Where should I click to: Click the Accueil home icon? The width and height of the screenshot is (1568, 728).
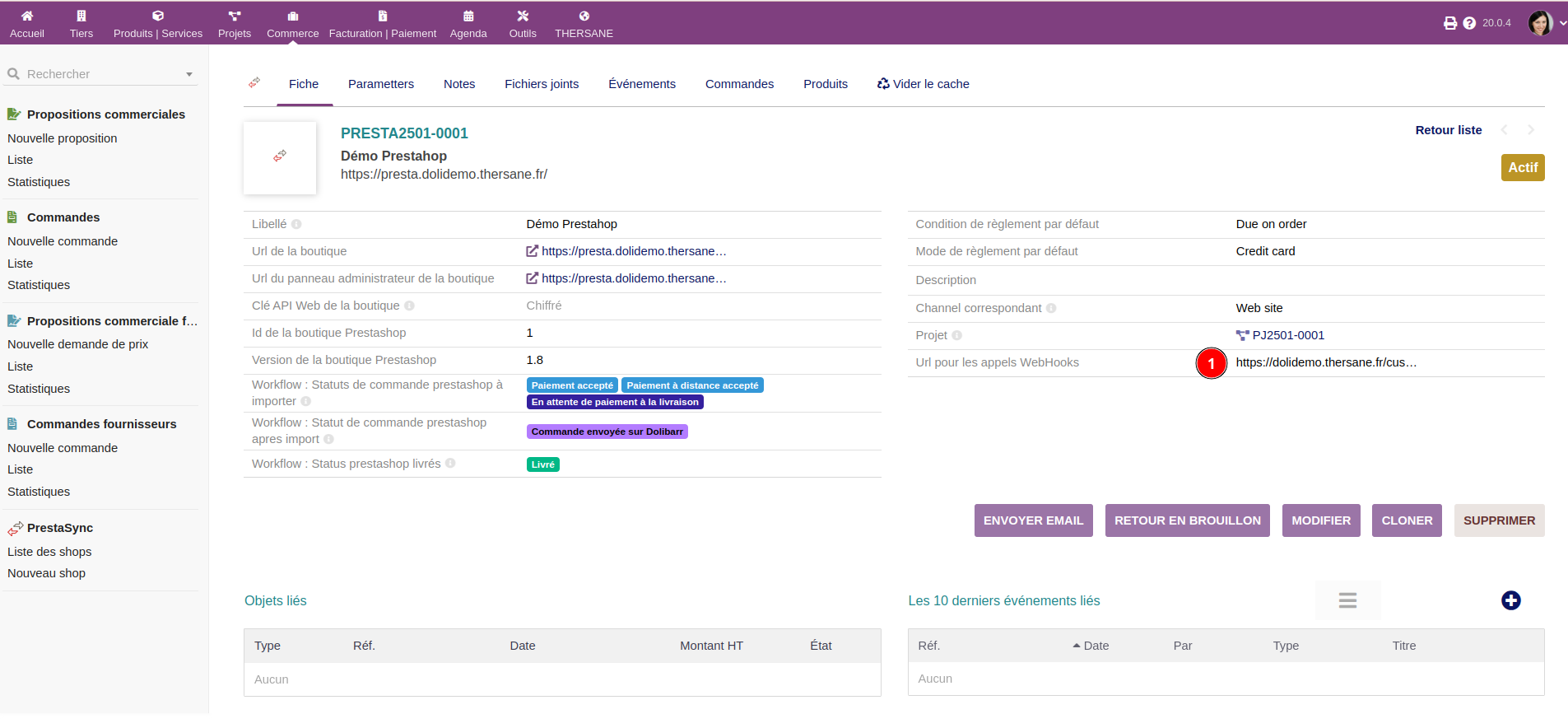[27, 16]
